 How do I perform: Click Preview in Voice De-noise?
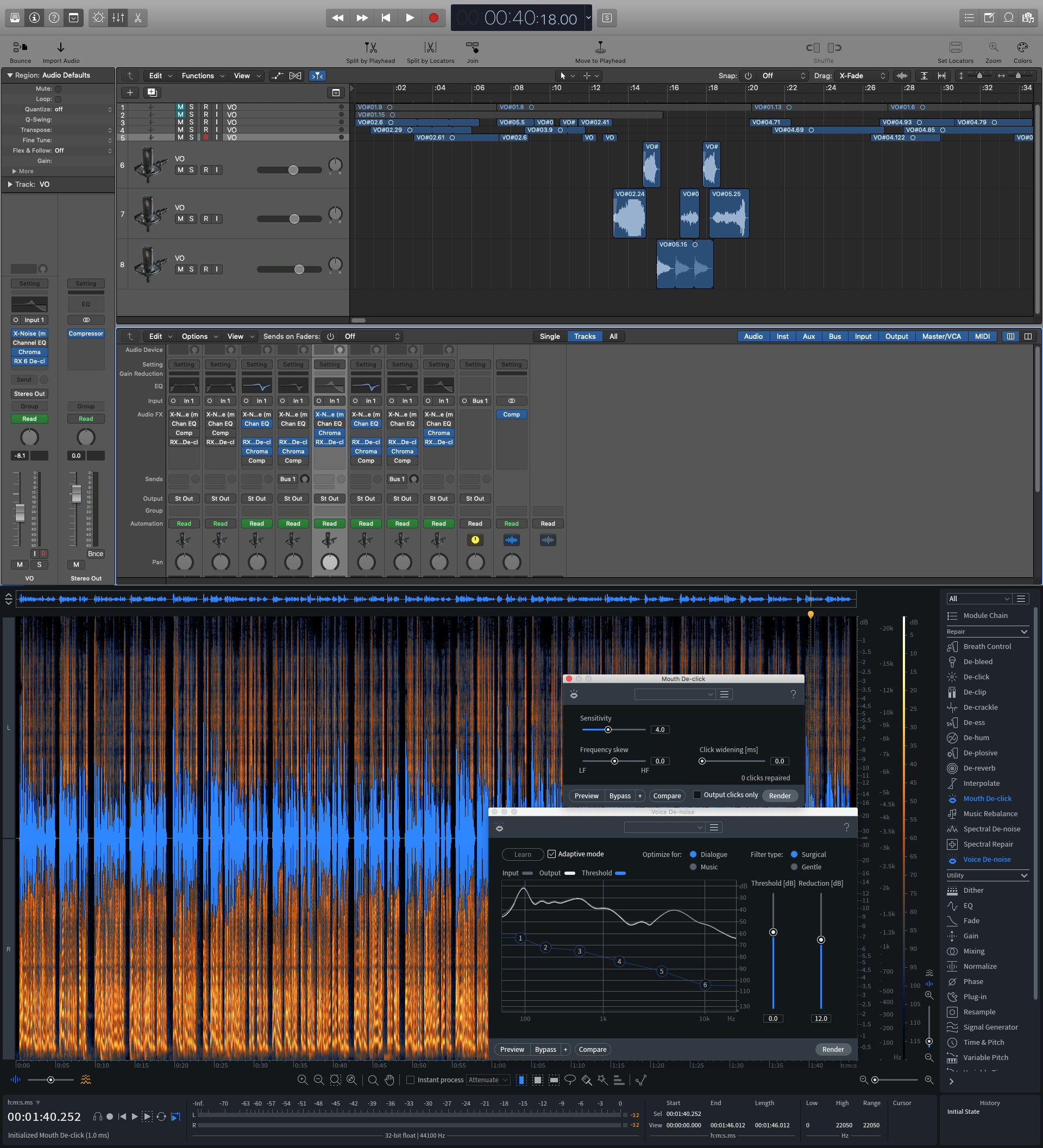pos(512,1050)
